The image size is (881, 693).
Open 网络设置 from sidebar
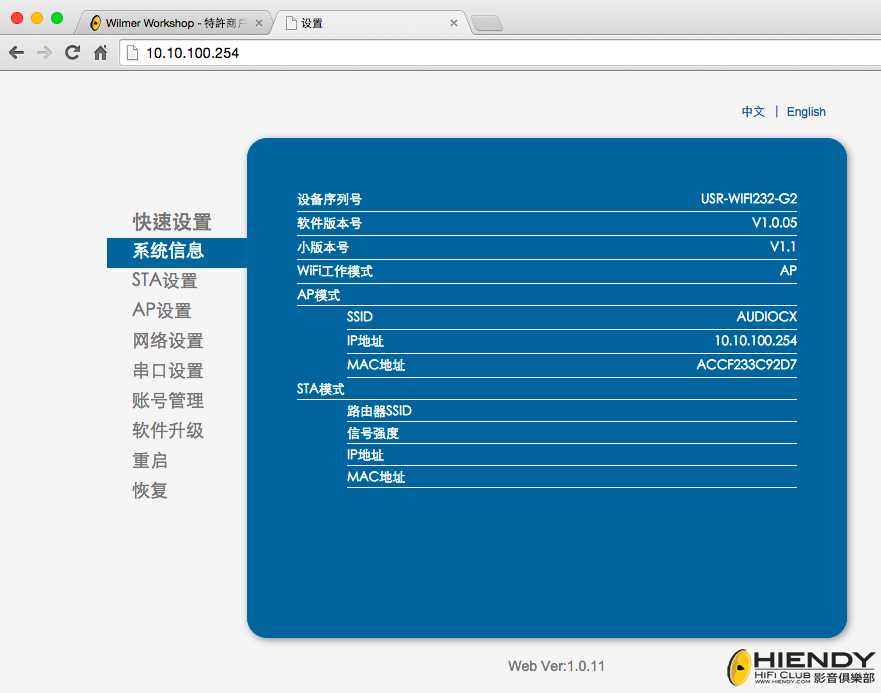(x=168, y=341)
